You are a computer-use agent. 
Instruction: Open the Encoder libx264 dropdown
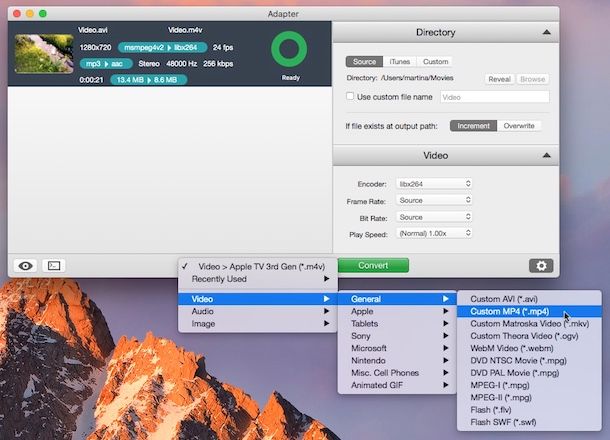(434, 184)
